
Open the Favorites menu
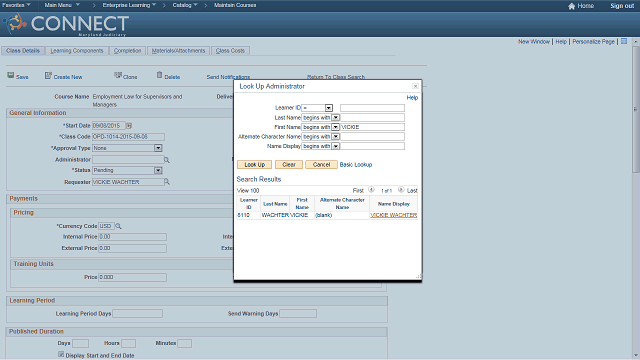(x=16, y=5)
